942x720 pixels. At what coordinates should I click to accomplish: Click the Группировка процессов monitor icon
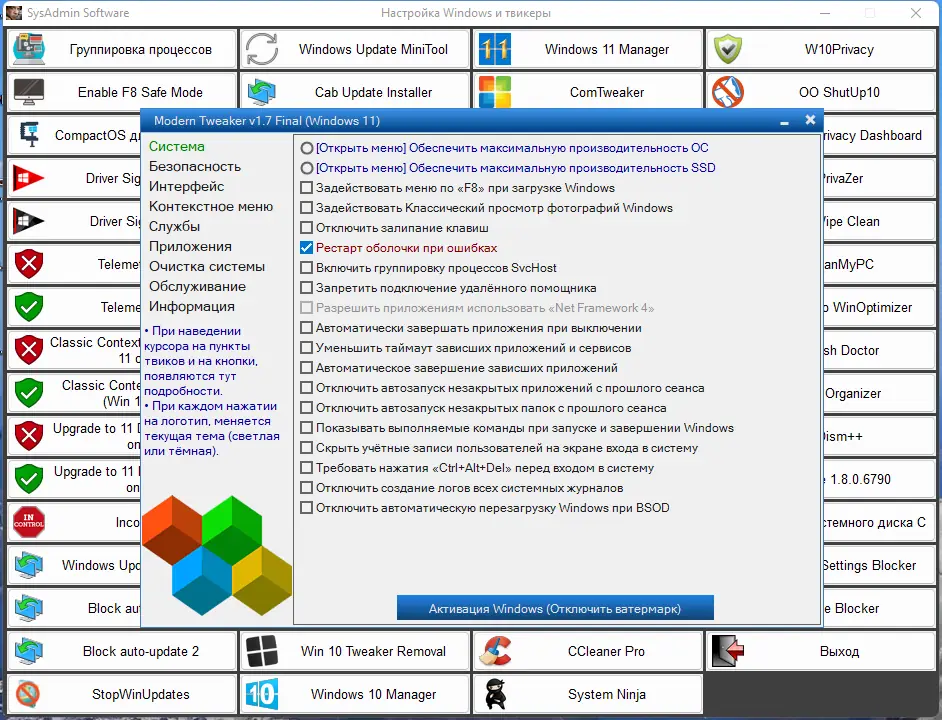29,49
